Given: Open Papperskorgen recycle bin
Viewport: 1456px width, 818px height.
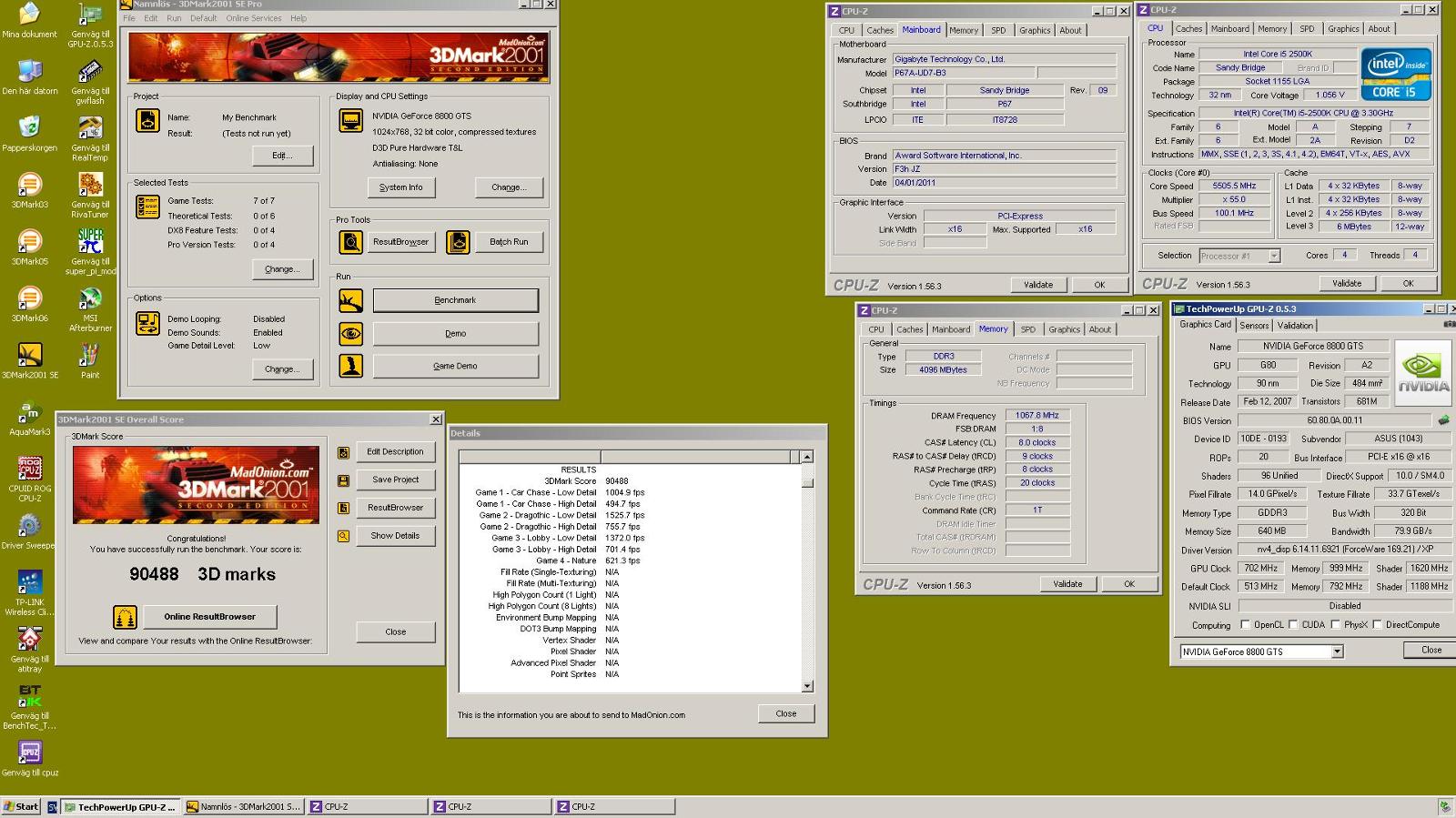Looking at the screenshot, I should (x=30, y=133).
